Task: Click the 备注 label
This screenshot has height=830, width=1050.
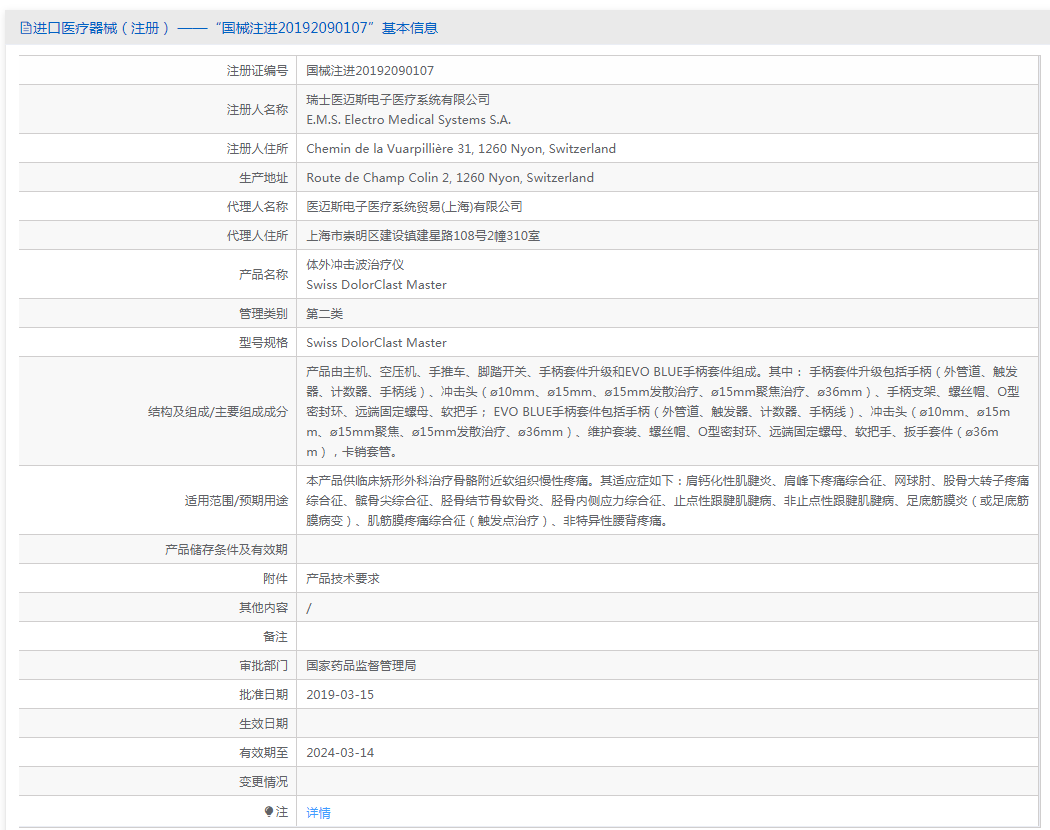Action: (275, 637)
